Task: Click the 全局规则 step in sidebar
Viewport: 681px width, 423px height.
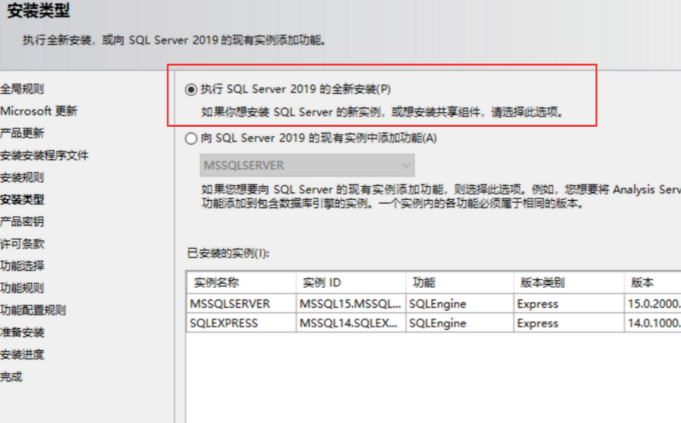Action: click(22, 89)
